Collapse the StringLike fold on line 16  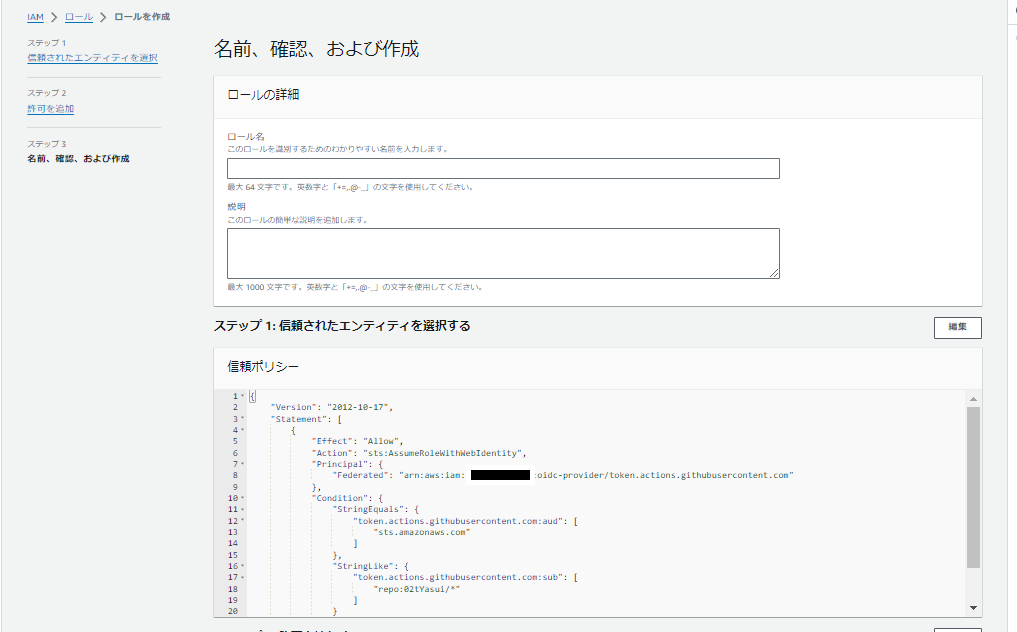click(x=243, y=566)
